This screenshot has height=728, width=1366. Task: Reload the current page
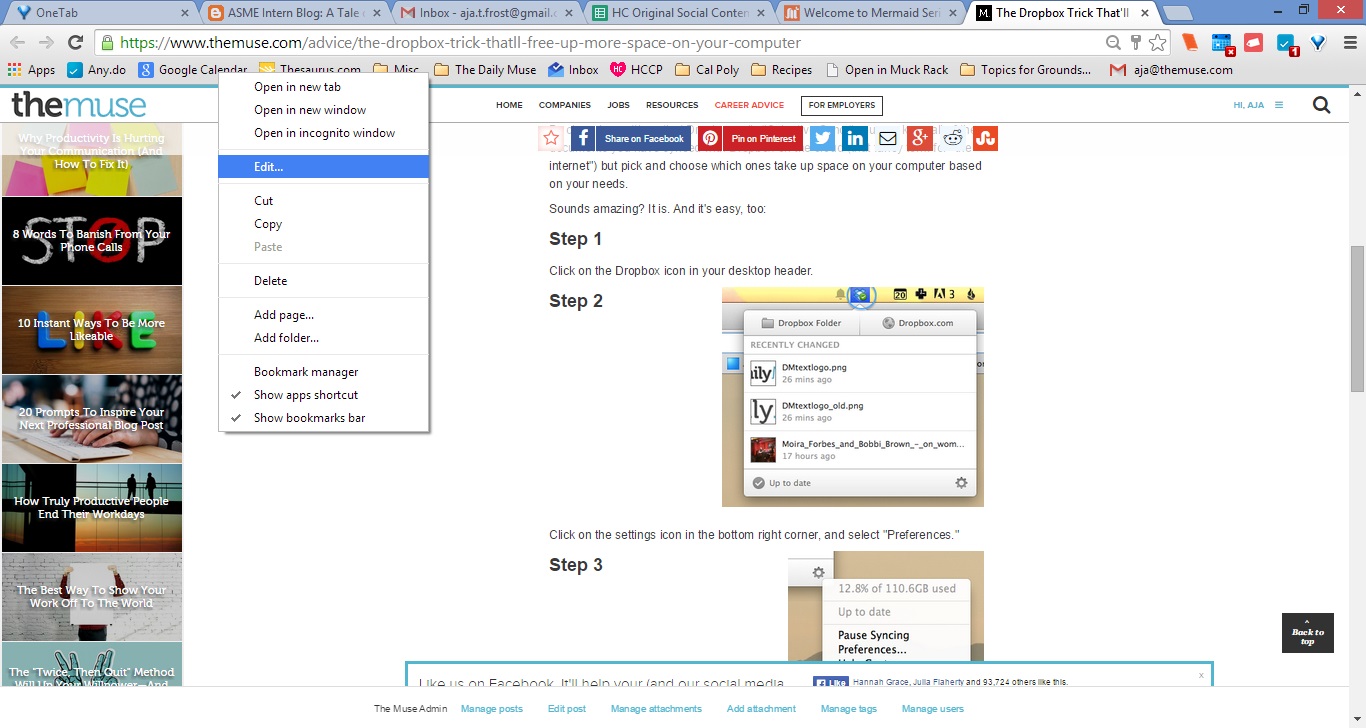75,43
